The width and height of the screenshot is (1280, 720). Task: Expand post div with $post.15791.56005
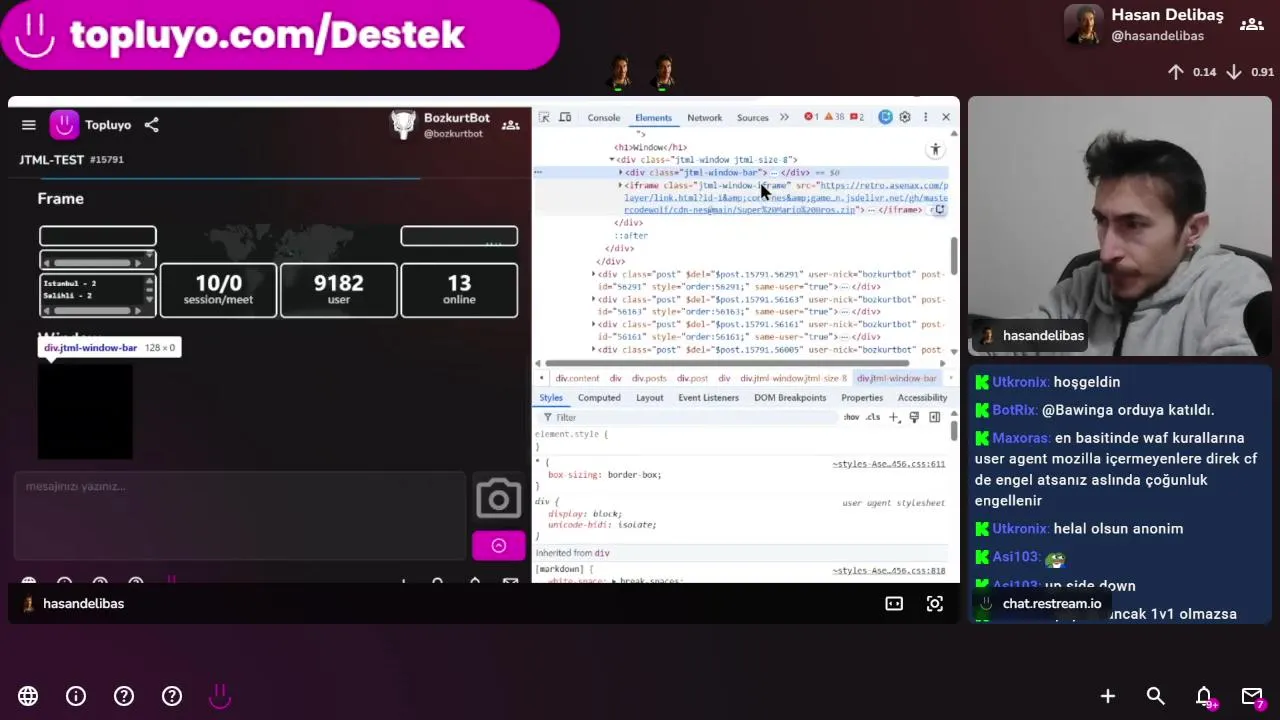pos(594,350)
